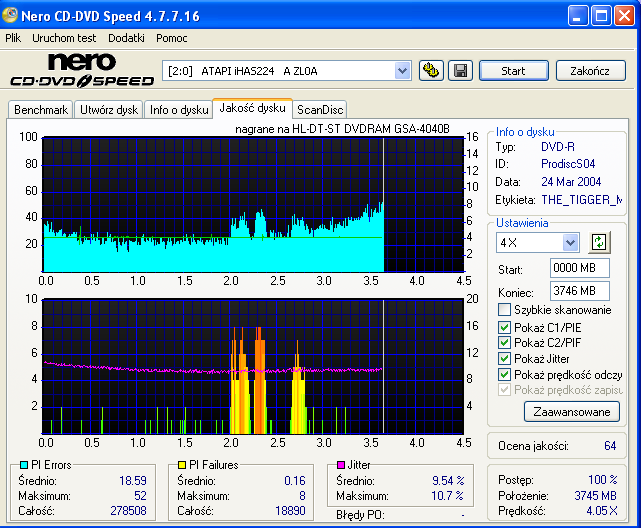
Task: Click PI Errors total 278508
Action: click(x=128, y=511)
